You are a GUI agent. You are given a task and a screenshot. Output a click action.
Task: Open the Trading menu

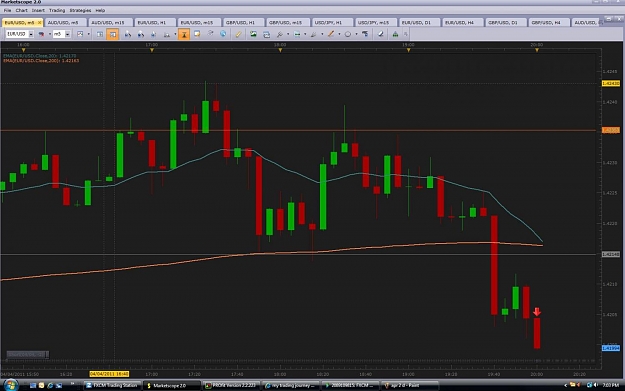[57, 10]
